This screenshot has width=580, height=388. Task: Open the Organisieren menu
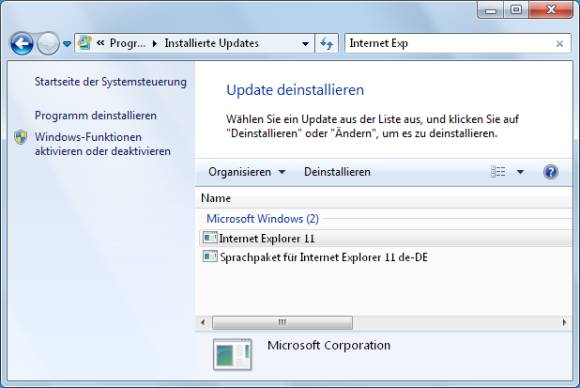tap(246, 172)
